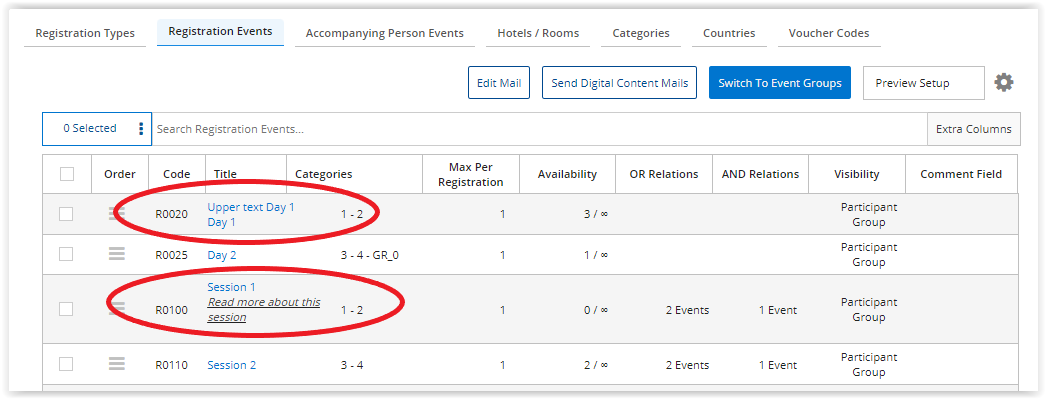Image resolution: width=1046 pixels, height=399 pixels.
Task: Open the Preview Setup selector
Action: [923, 83]
